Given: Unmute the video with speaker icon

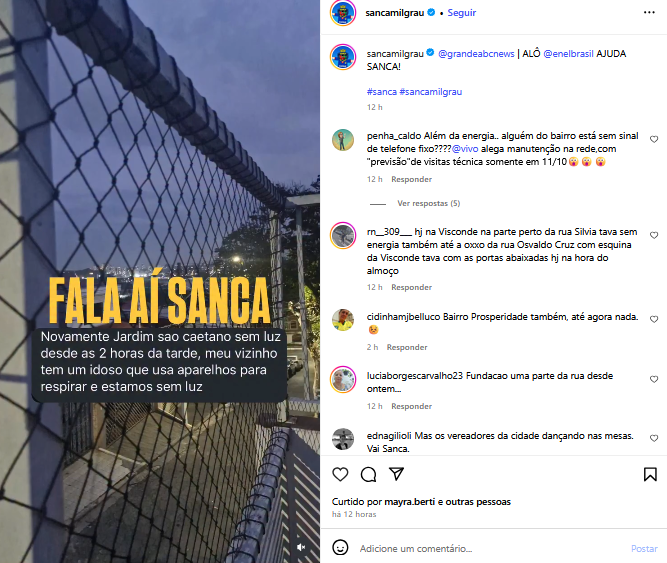Looking at the screenshot, I should [301, 547].
